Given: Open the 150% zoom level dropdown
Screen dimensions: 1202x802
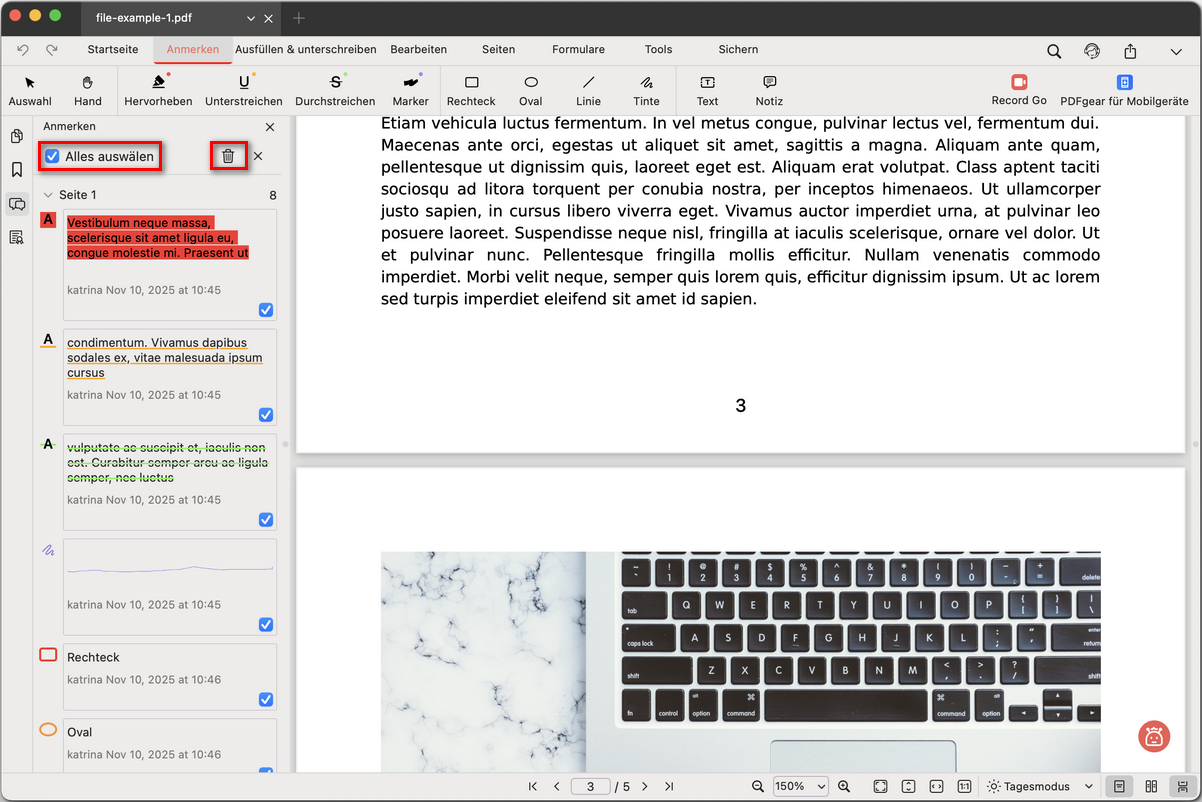Looking at the screenshot, I should tap(800, 786).
